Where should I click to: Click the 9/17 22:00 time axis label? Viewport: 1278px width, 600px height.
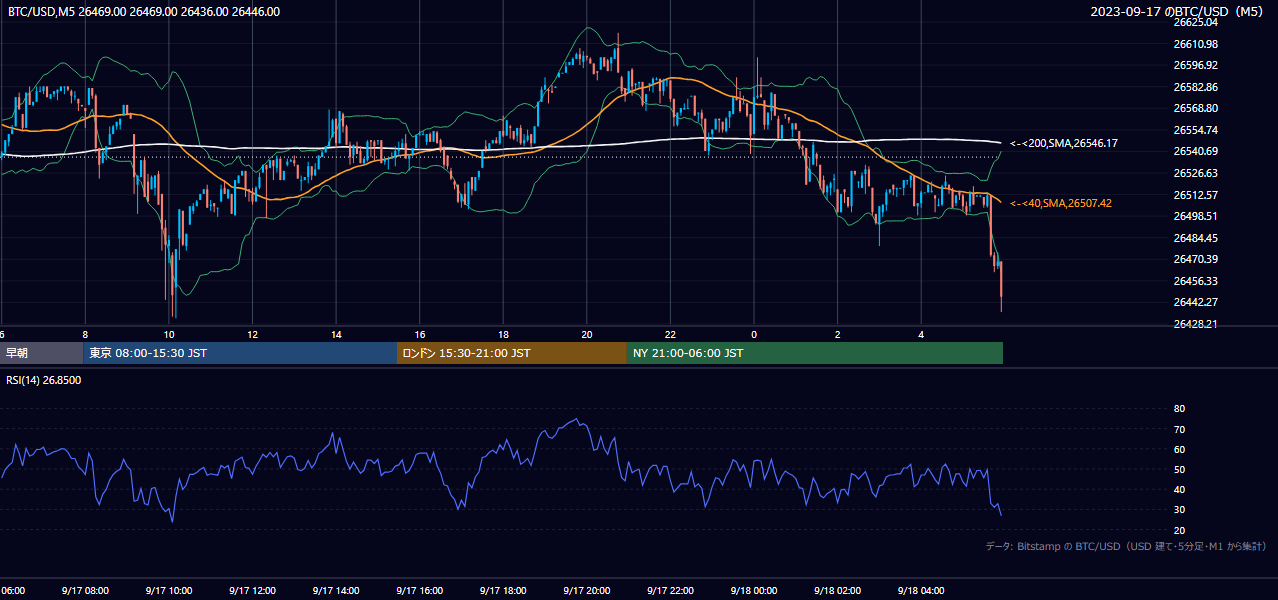point(670,591)
